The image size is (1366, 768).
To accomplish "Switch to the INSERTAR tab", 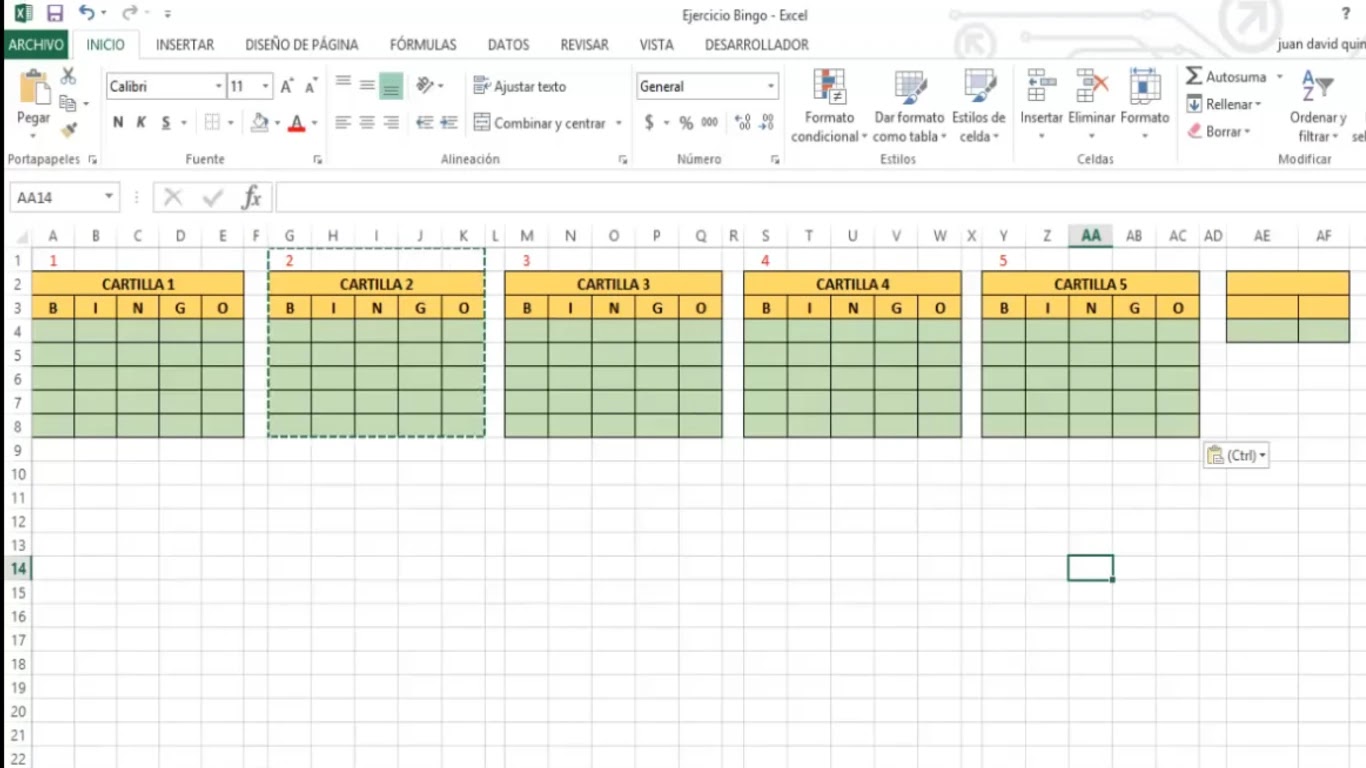I will click(x=185, y=45).
